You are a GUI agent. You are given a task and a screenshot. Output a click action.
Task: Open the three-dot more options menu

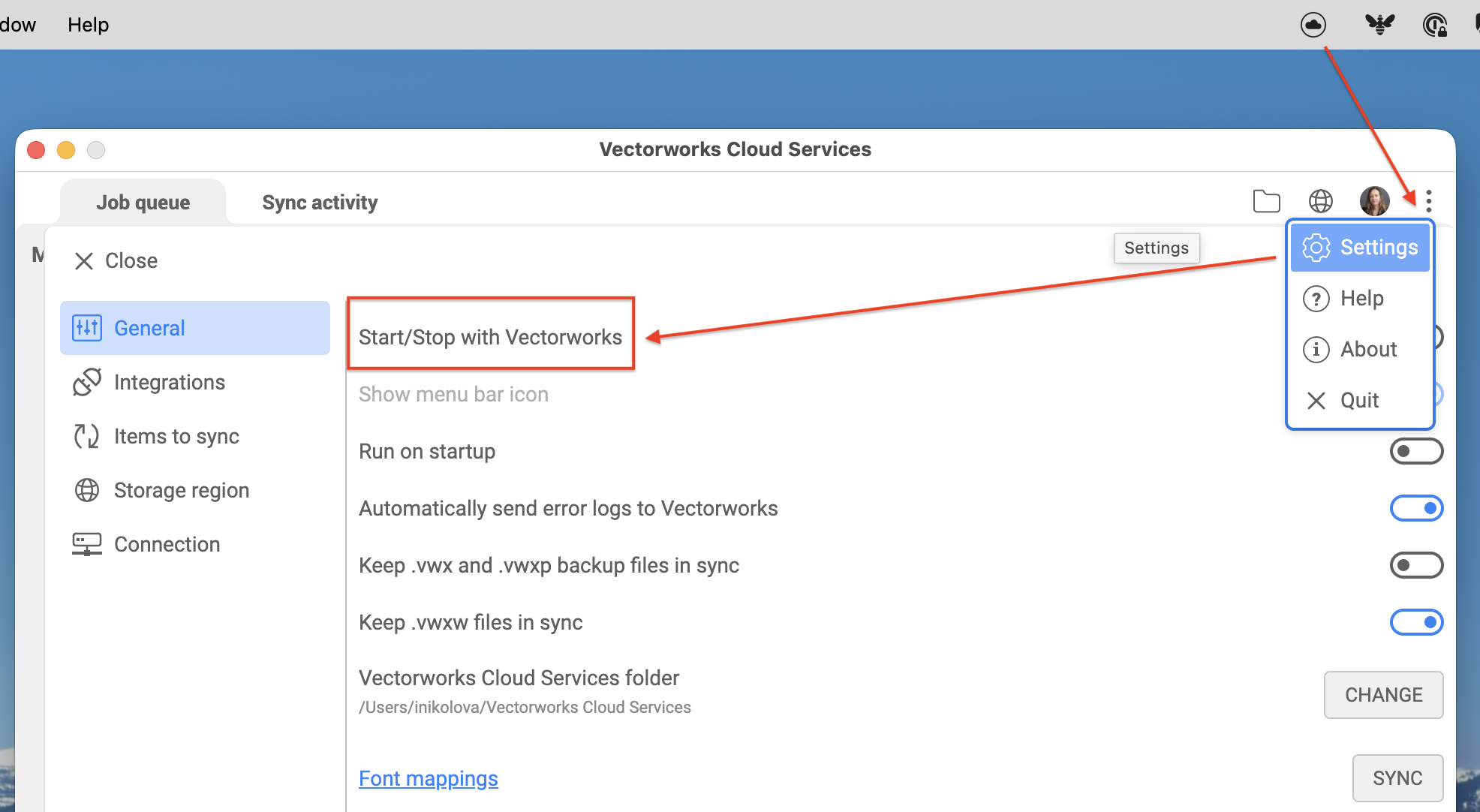[1429, 201]
